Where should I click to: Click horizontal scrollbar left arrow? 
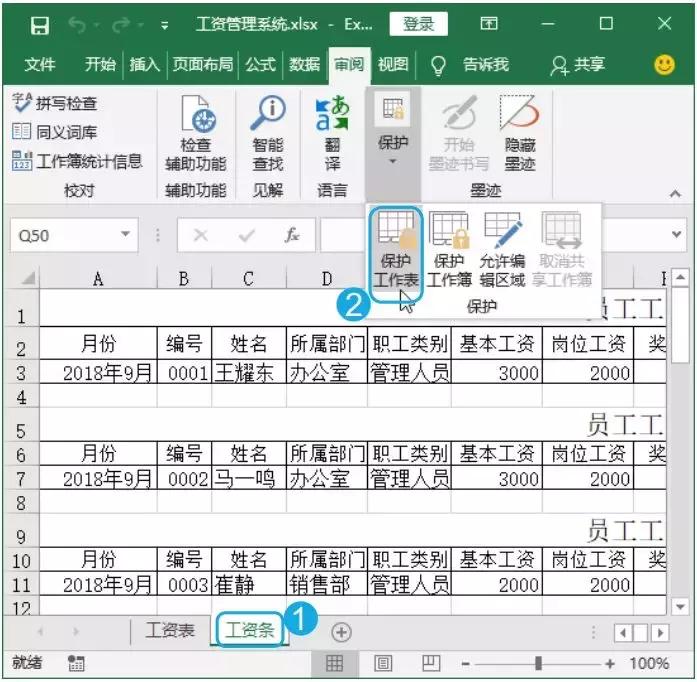(622, 632)
